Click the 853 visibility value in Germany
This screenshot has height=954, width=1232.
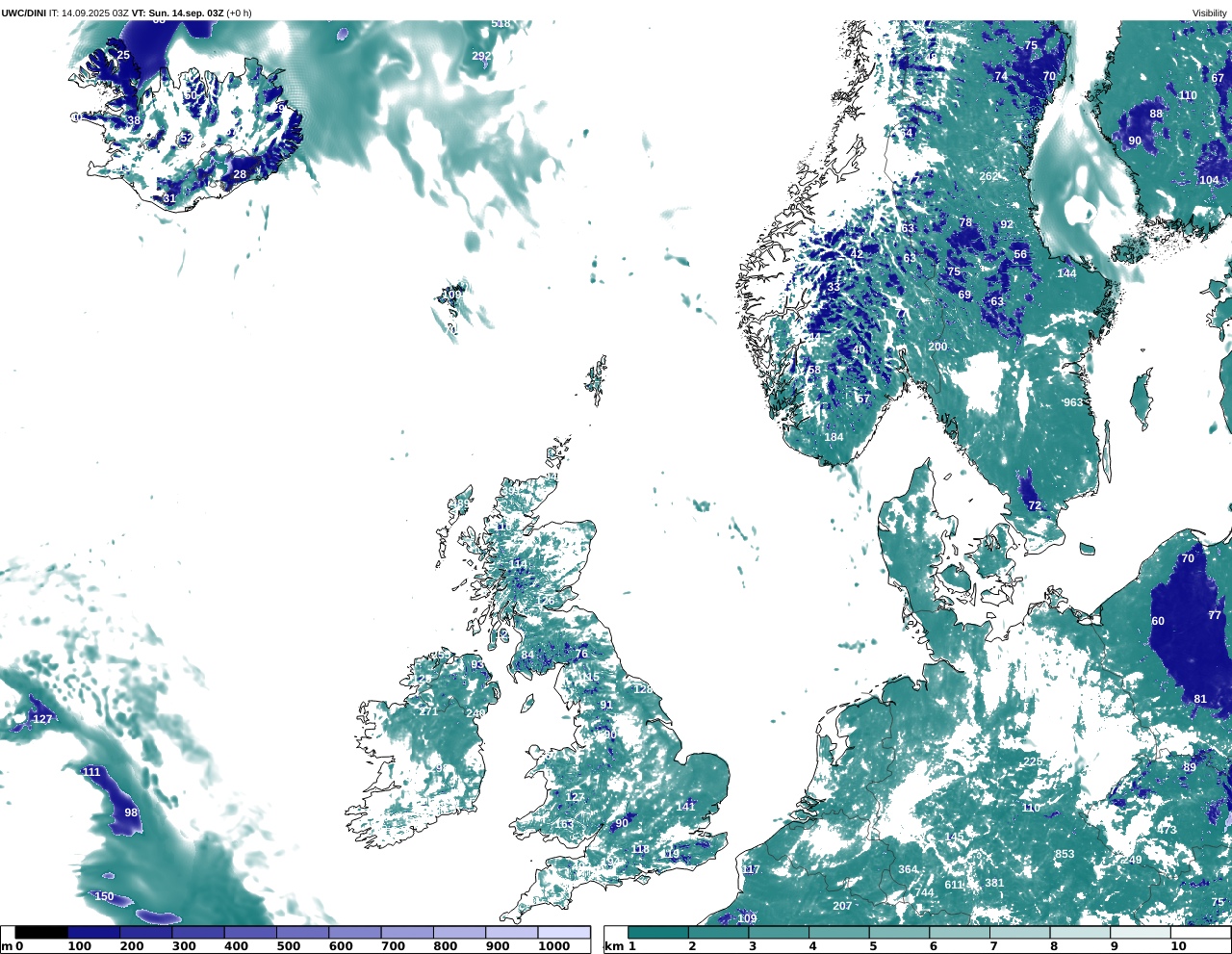click(1065, 854)
